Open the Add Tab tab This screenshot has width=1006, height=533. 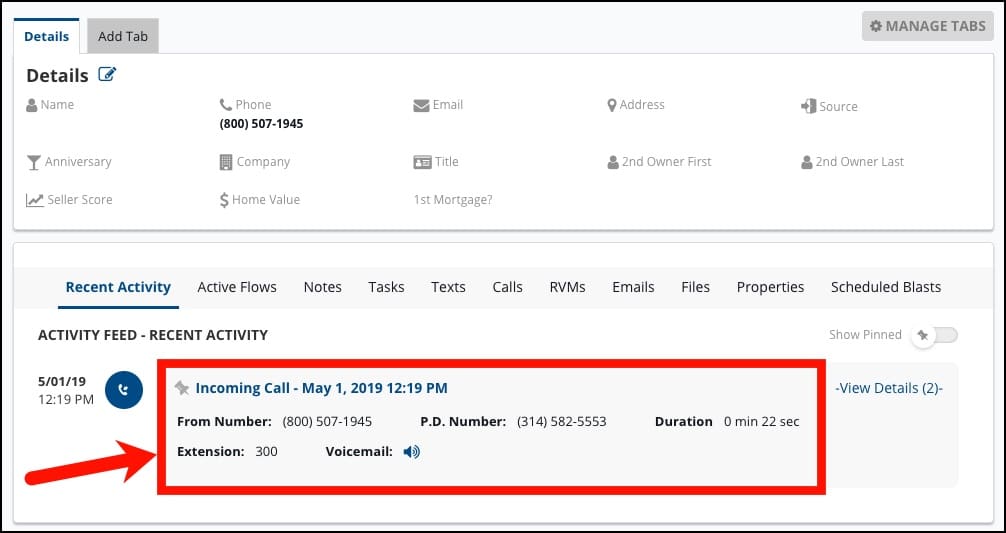[x=123, y=36]
